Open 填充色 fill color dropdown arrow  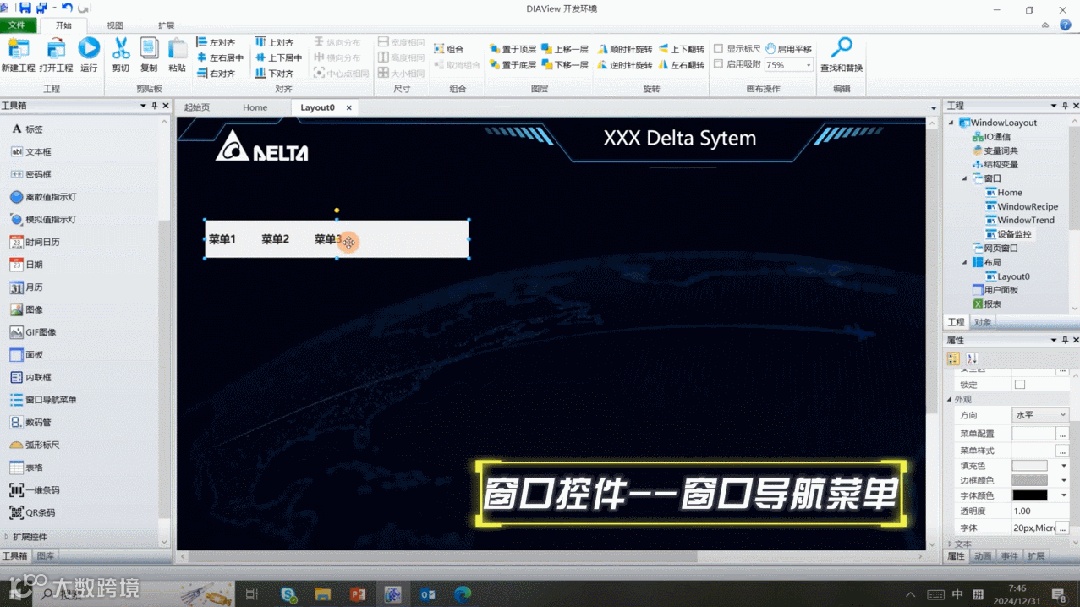click(1063, 466)
